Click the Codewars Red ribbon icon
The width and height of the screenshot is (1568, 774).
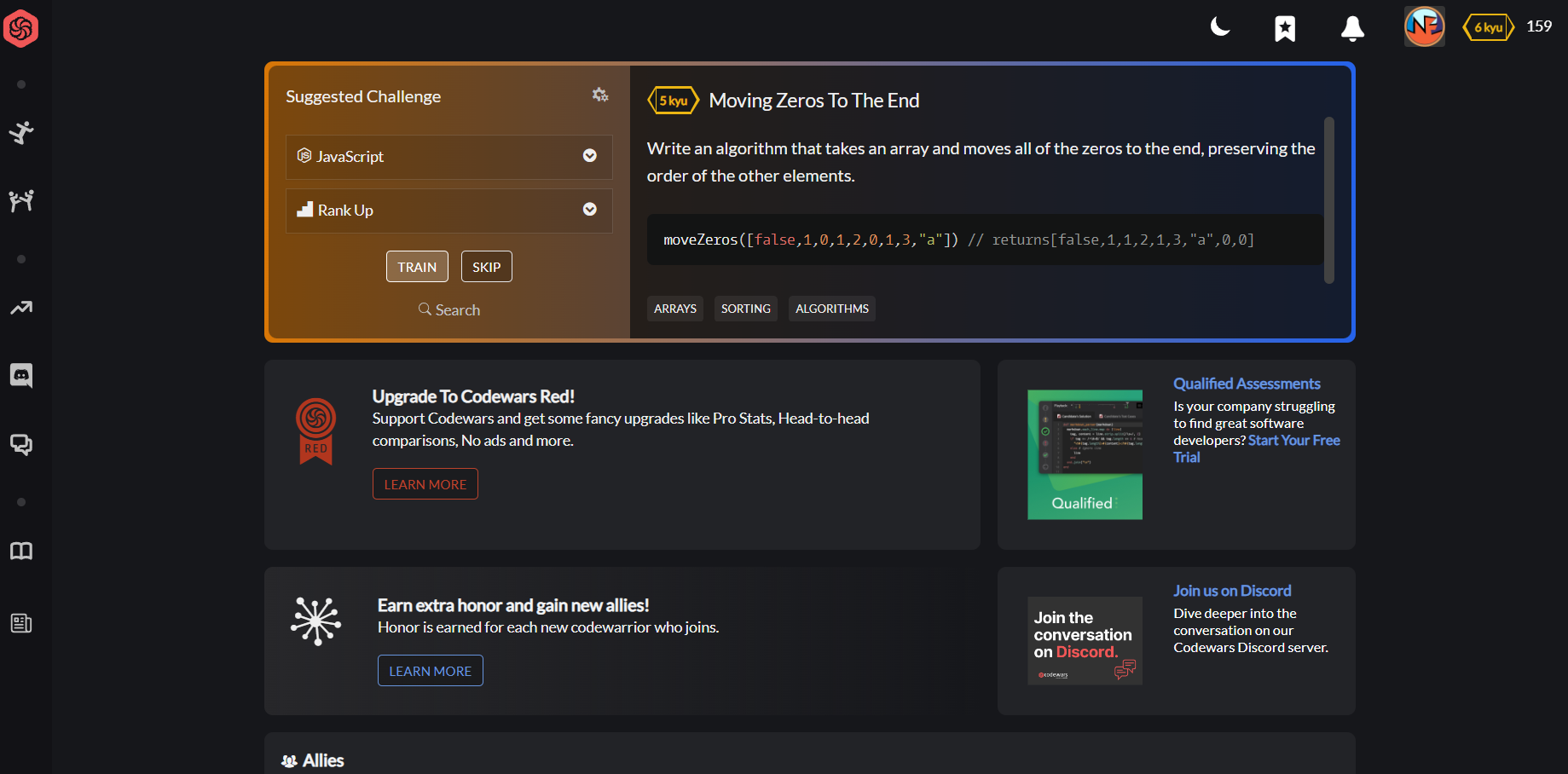(x=315, y=431)
